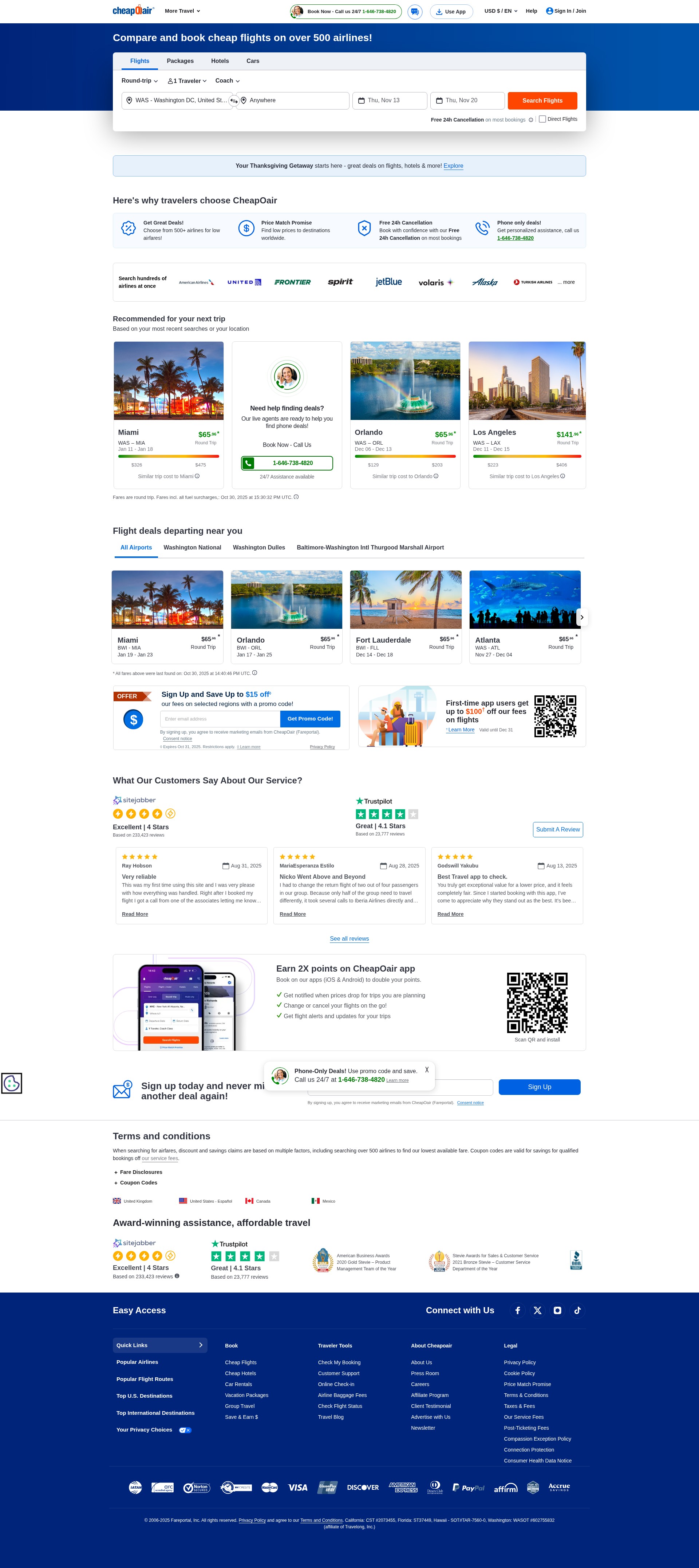Viewport: 699px width, 1568px height.
Task: Toggle Your Privacy Choices switch
Action: tap(185, 1430)
